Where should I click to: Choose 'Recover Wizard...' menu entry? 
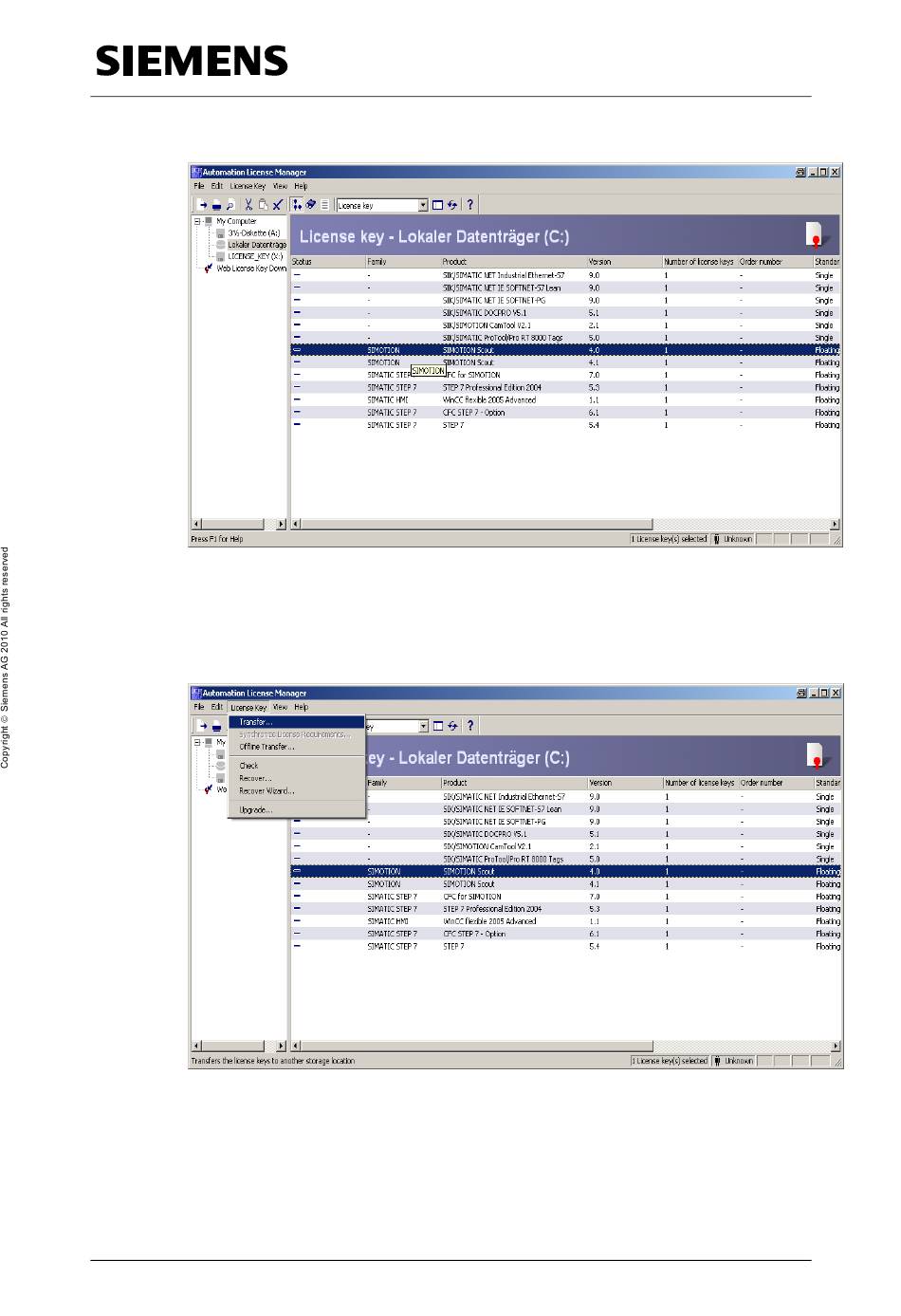[297, 790]
